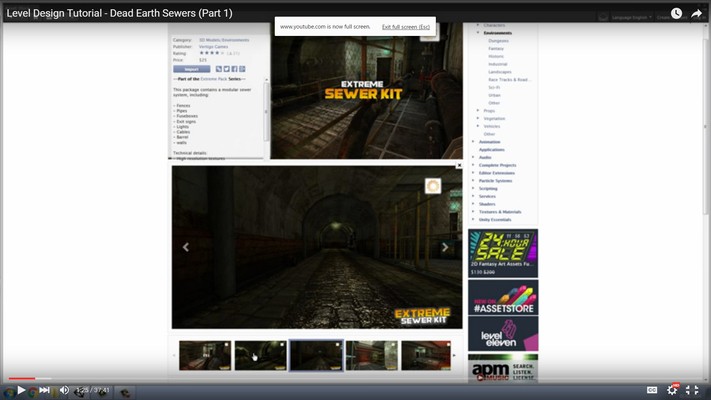
Task: Play the YouTube video
Action: coord(21,390)
